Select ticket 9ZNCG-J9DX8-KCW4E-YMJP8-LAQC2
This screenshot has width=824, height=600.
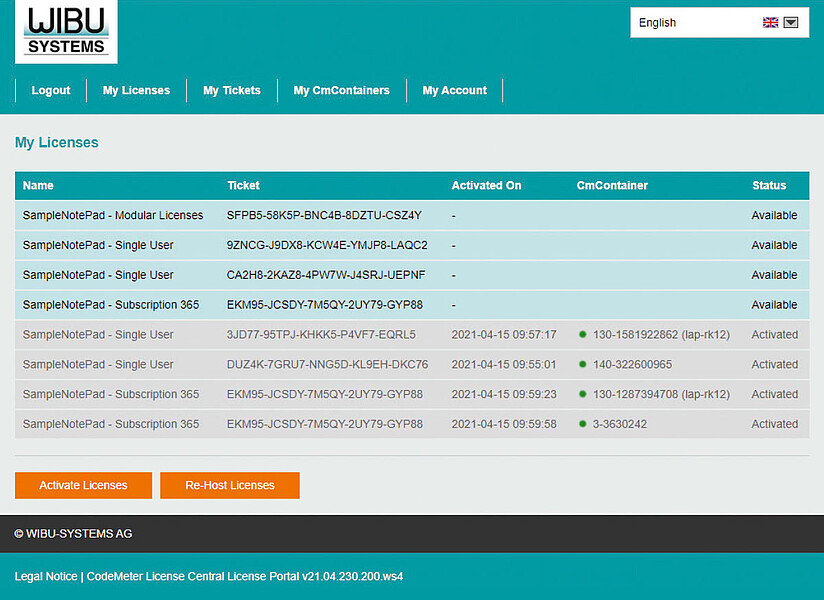click(x=327, y=245)
